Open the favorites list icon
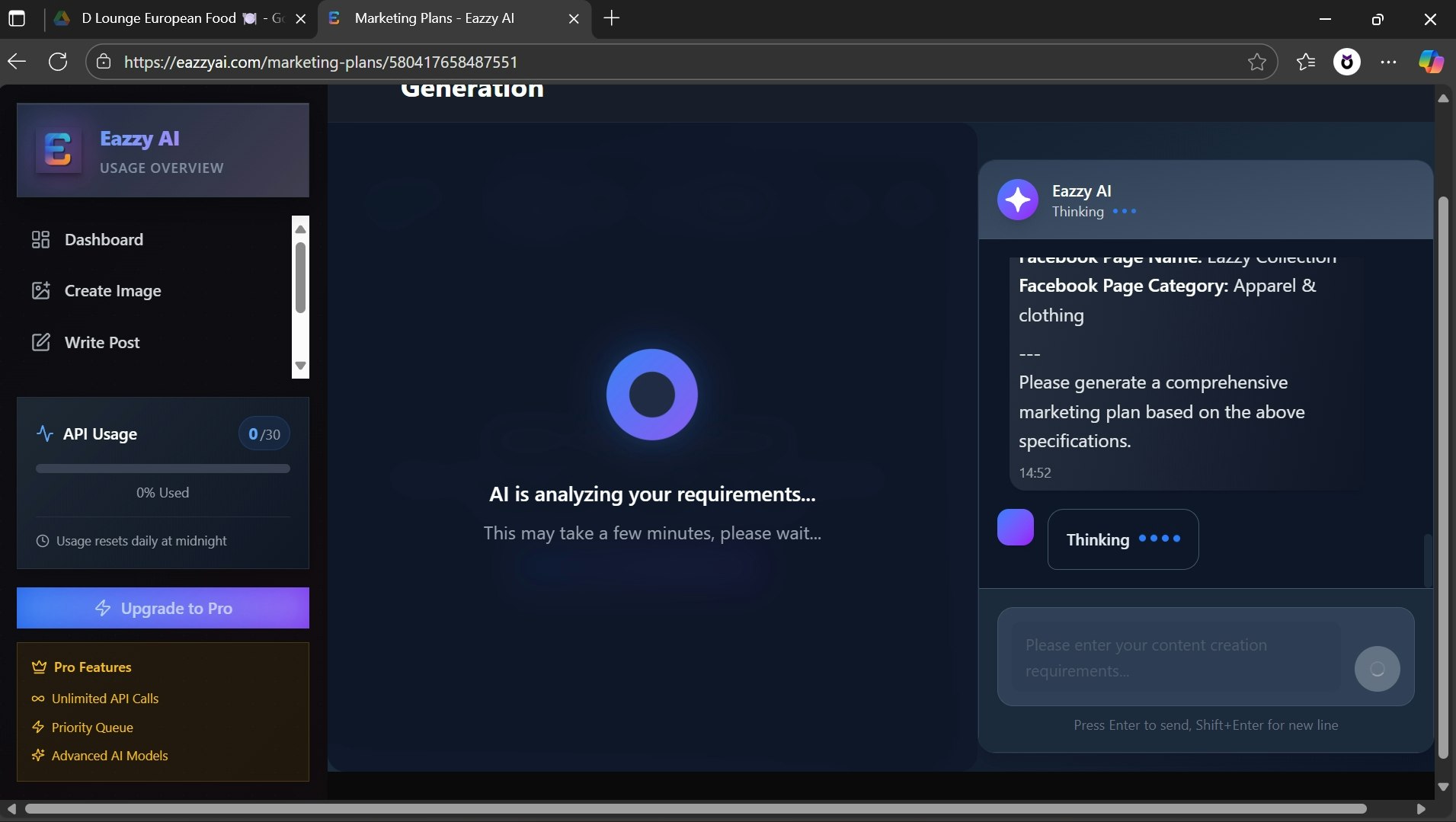Image resolution: width=1456 pixels, height=822 pixels. pos(1306,62)
